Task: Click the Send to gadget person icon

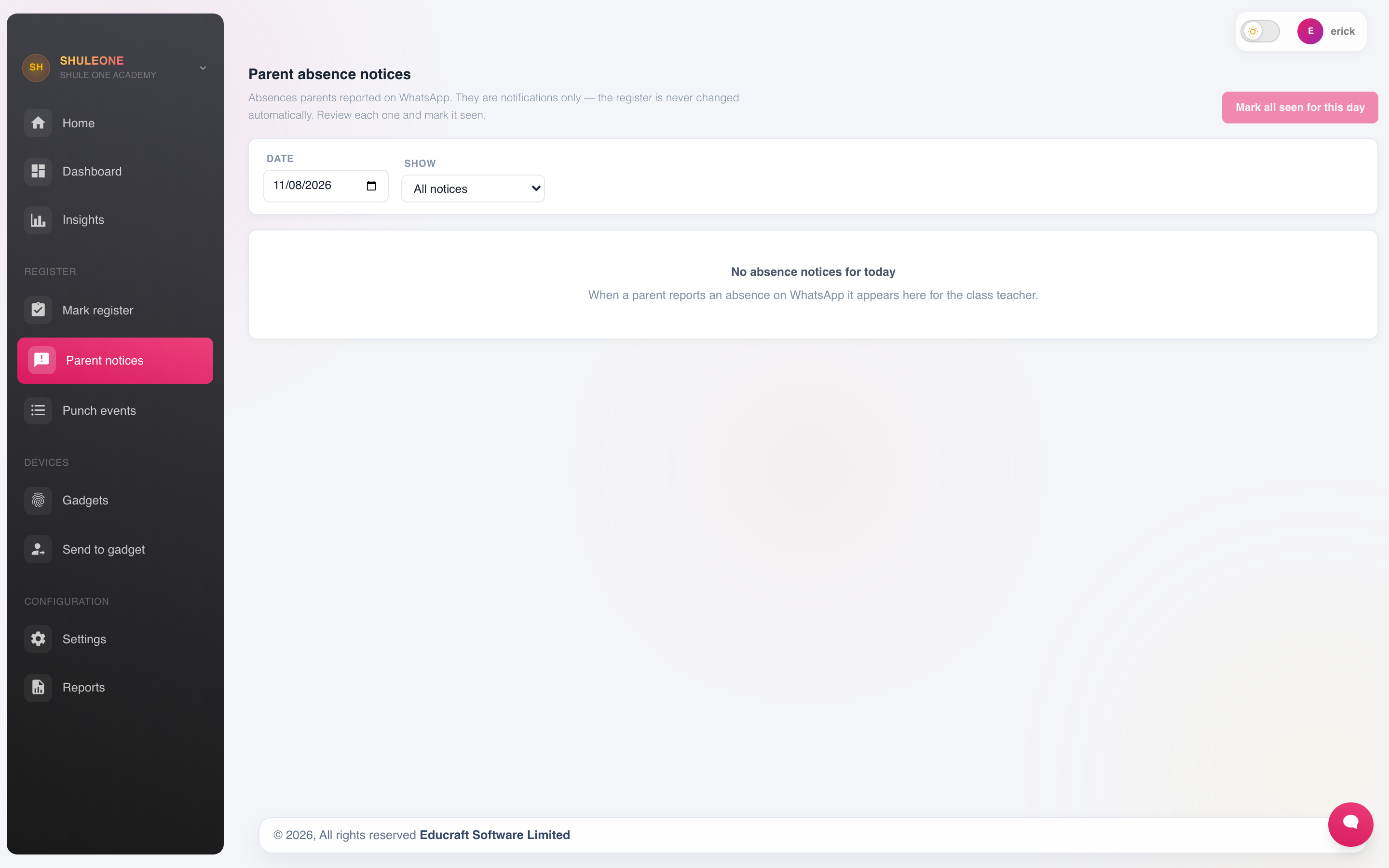Action: point(38,549)
